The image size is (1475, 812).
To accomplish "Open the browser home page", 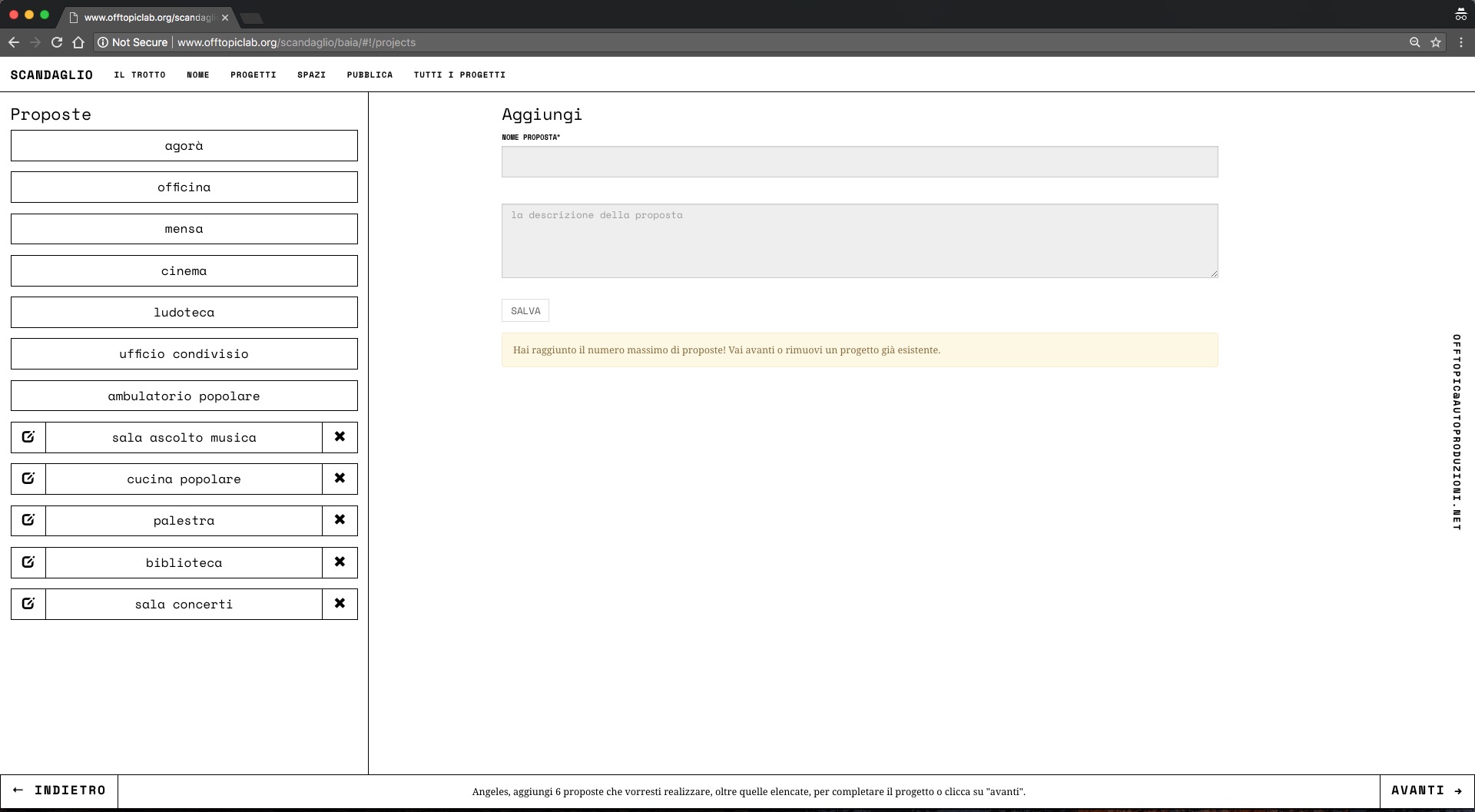I will (78, 42).
